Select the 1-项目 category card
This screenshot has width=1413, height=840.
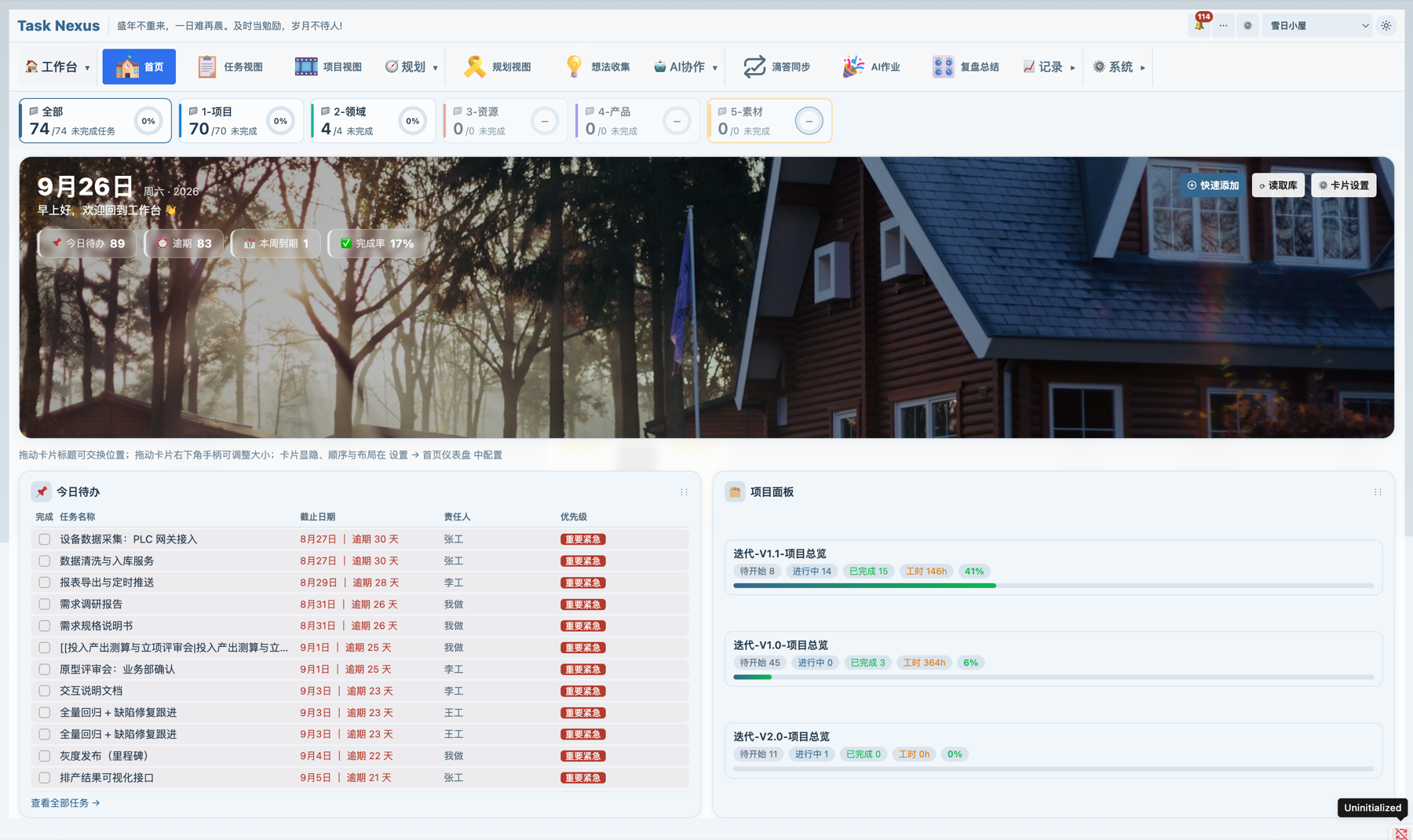tap(240, 121)
